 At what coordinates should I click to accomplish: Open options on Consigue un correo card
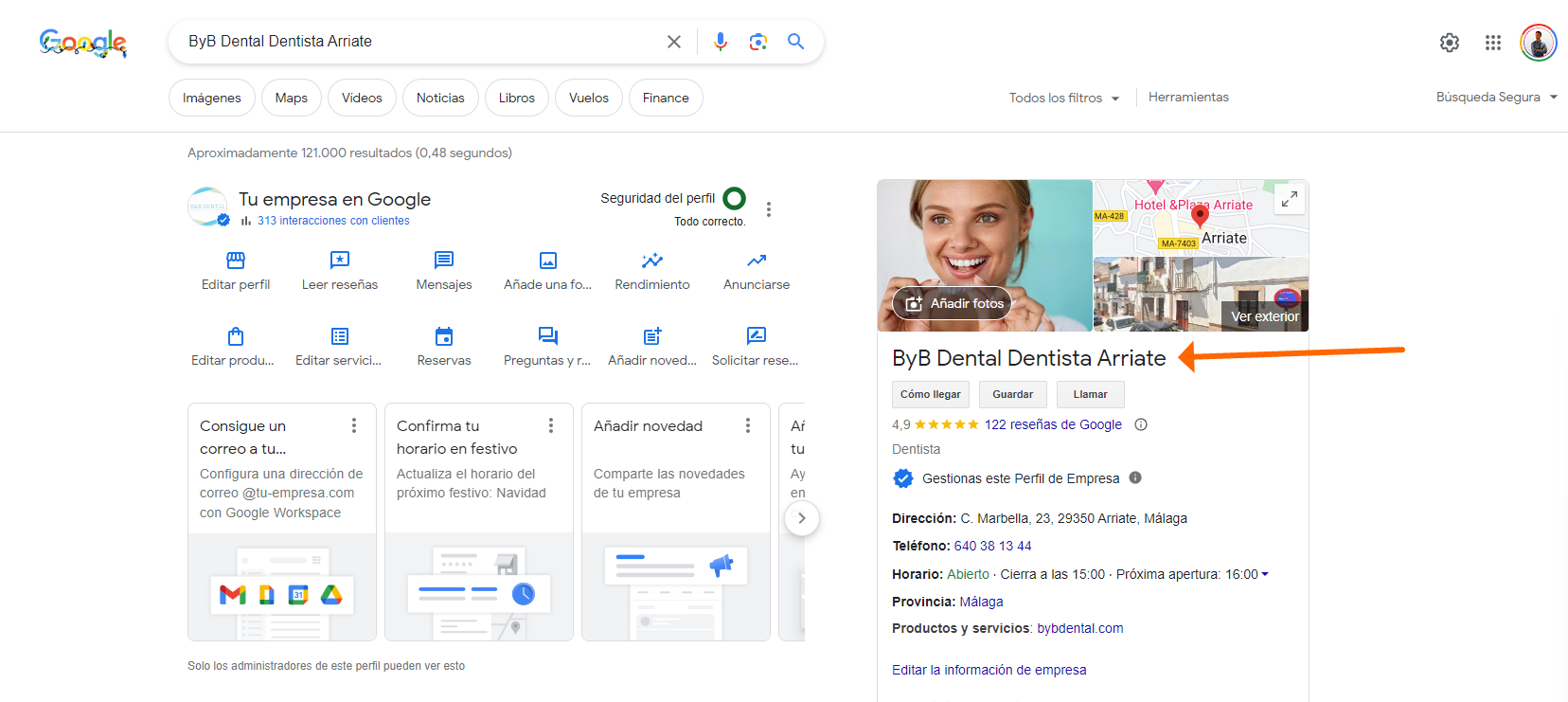point(354,425)
